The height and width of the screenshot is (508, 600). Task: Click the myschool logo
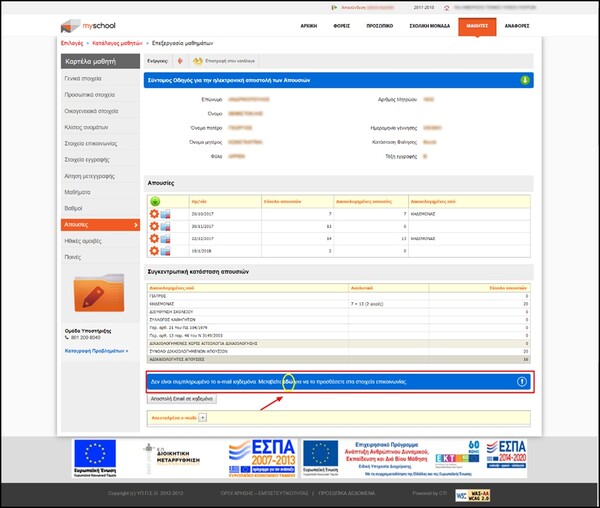pos(86,24)
